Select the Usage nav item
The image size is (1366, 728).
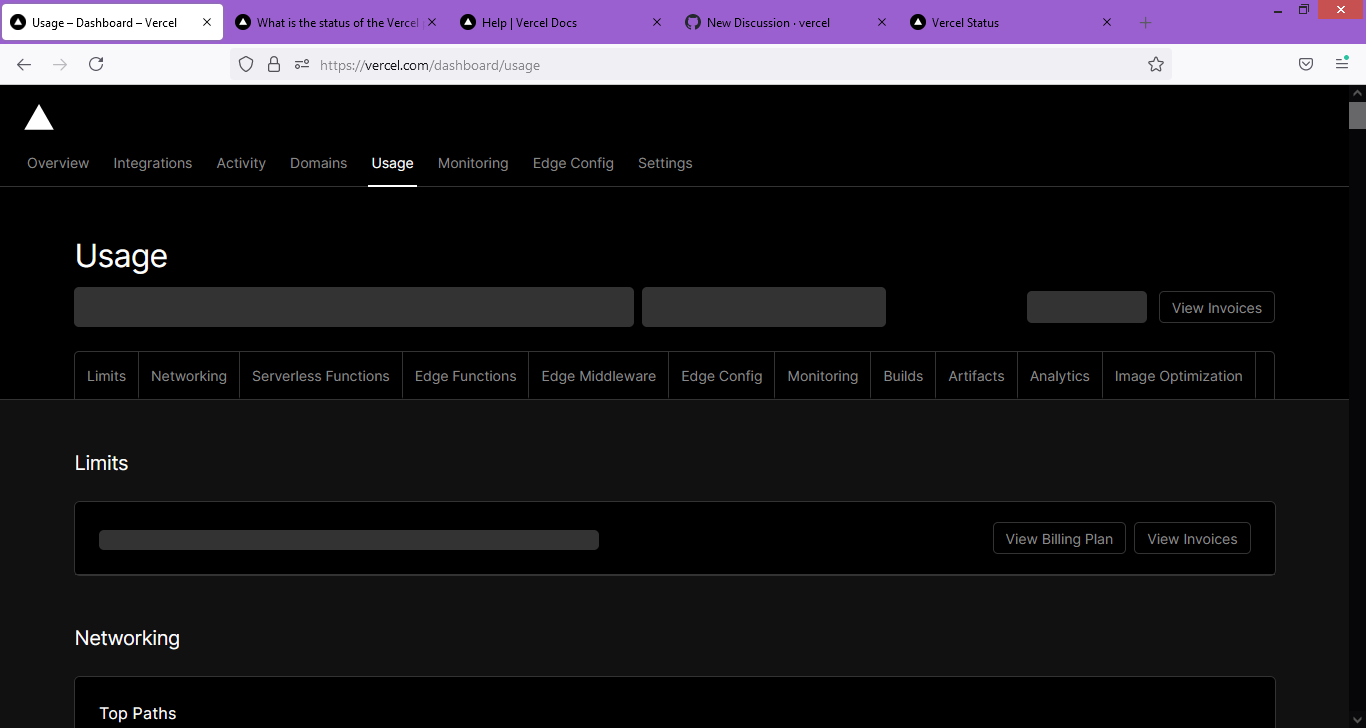pos(392,163)
